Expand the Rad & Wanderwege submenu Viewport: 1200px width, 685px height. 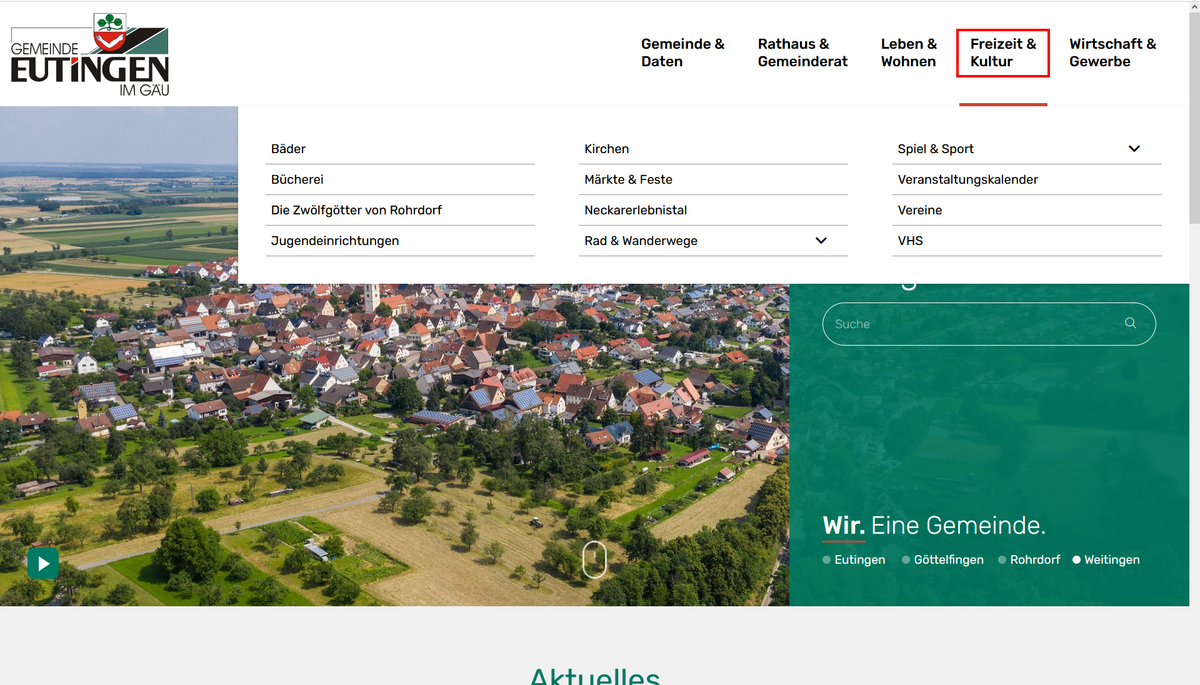(821, 241)
